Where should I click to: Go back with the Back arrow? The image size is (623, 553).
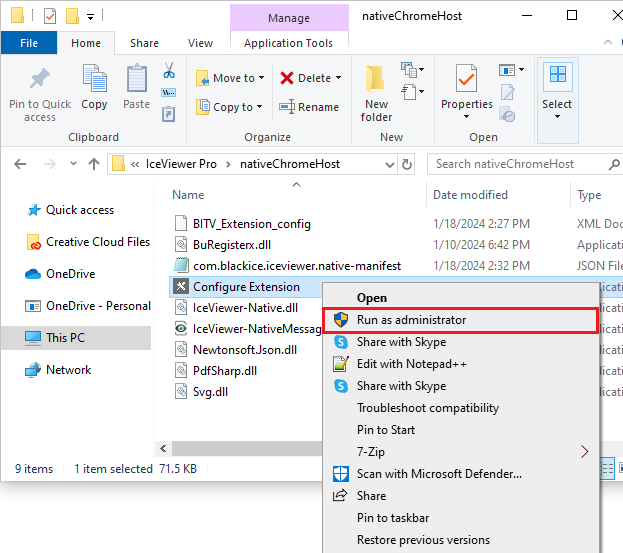[20, 164]
